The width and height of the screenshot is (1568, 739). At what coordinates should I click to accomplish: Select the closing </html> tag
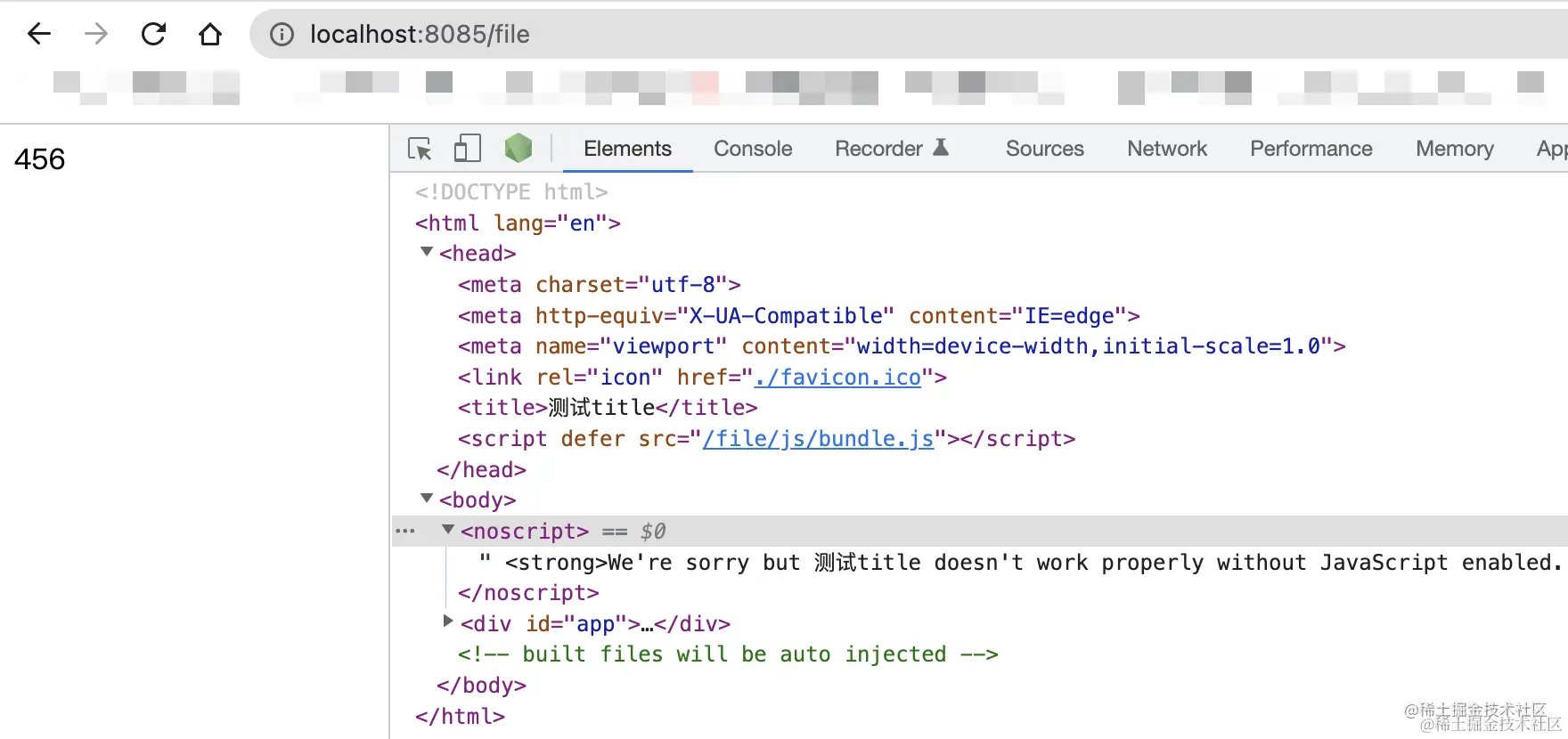(x=460, y=717)
